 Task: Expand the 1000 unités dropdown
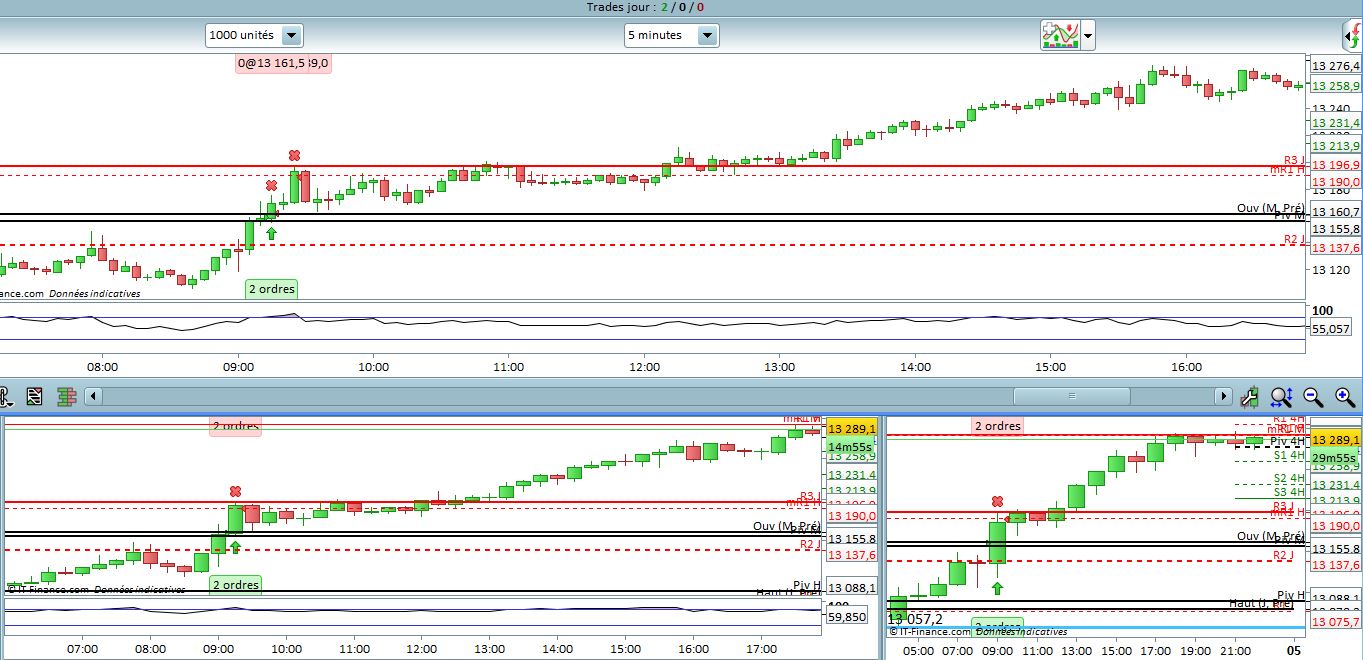[291, 35]
